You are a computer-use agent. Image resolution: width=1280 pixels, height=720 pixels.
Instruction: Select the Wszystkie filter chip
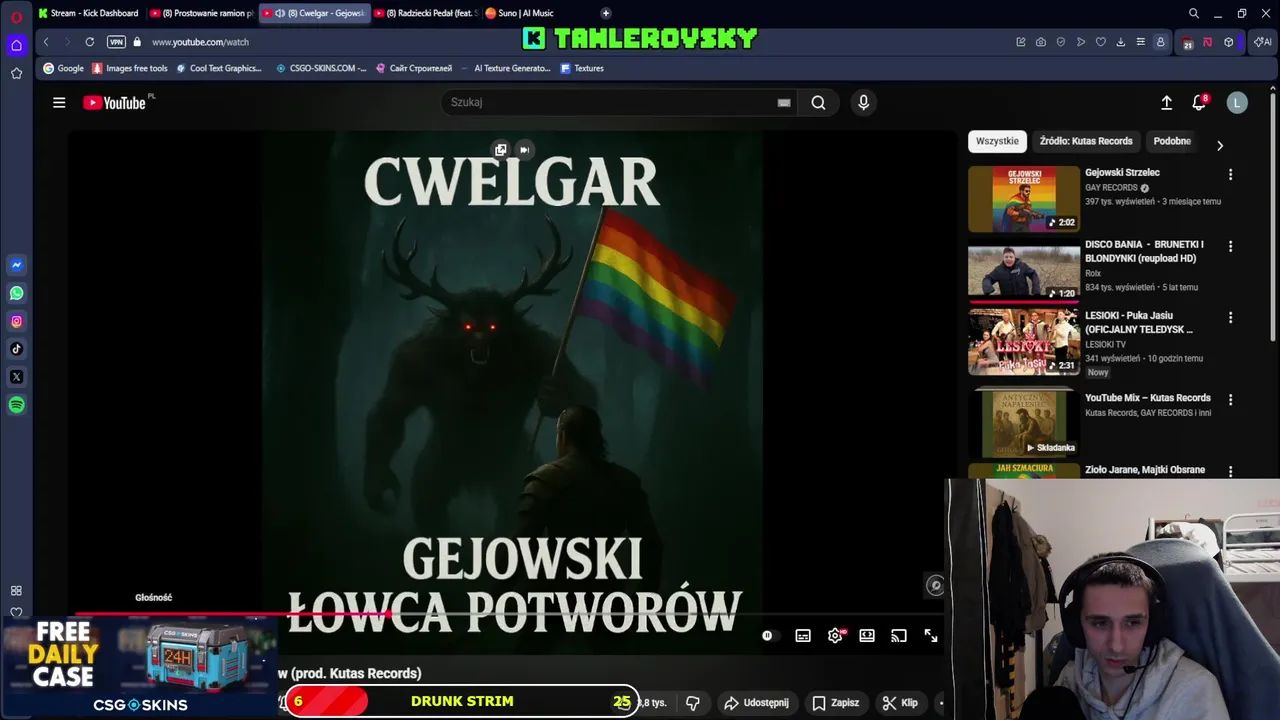(x=997, y=141)
